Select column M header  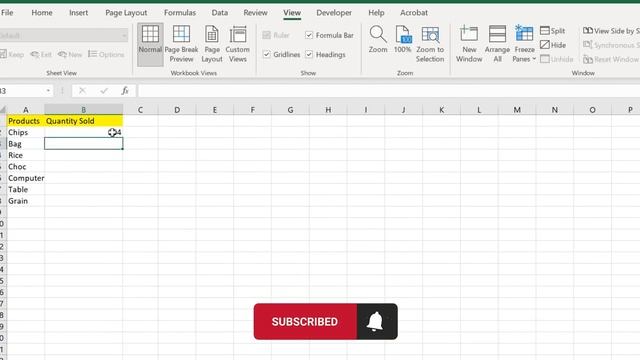point(517,109)
